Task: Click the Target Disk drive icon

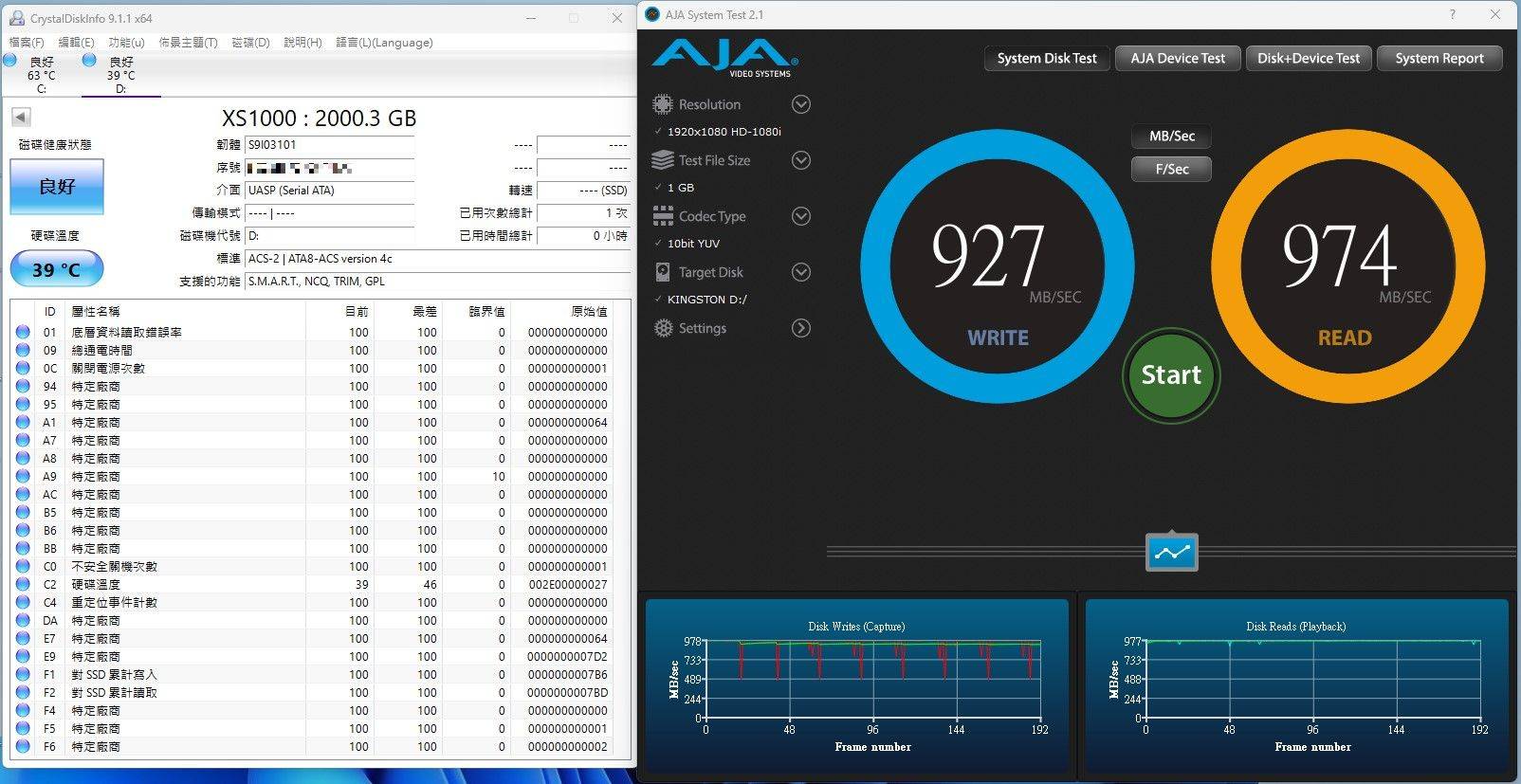Action: pyautogui.click(x=662, y=272)
